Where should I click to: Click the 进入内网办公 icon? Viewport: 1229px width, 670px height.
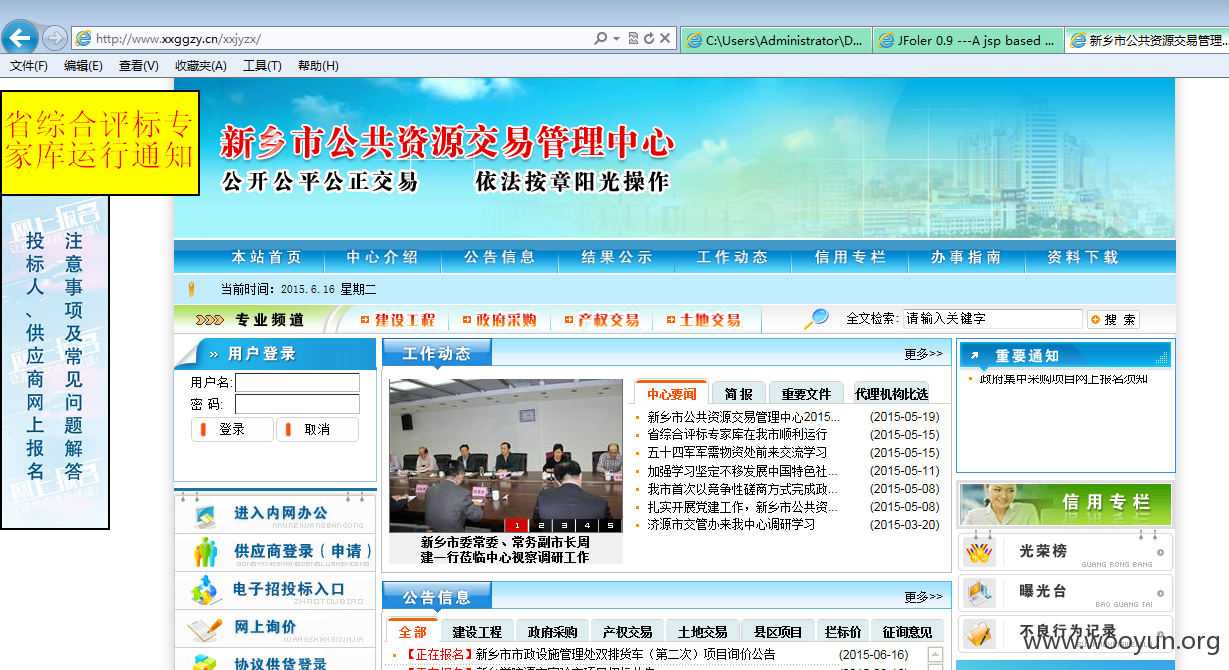click(204, 515)
